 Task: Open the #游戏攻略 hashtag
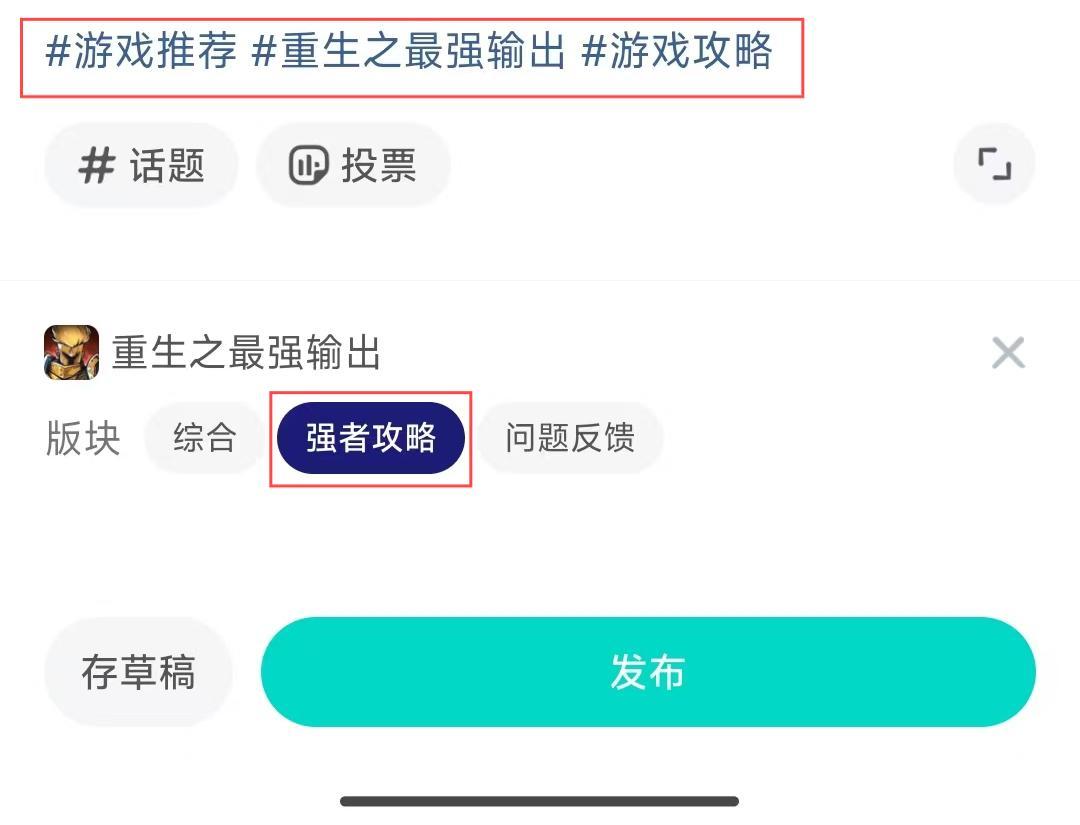(677, 51)
